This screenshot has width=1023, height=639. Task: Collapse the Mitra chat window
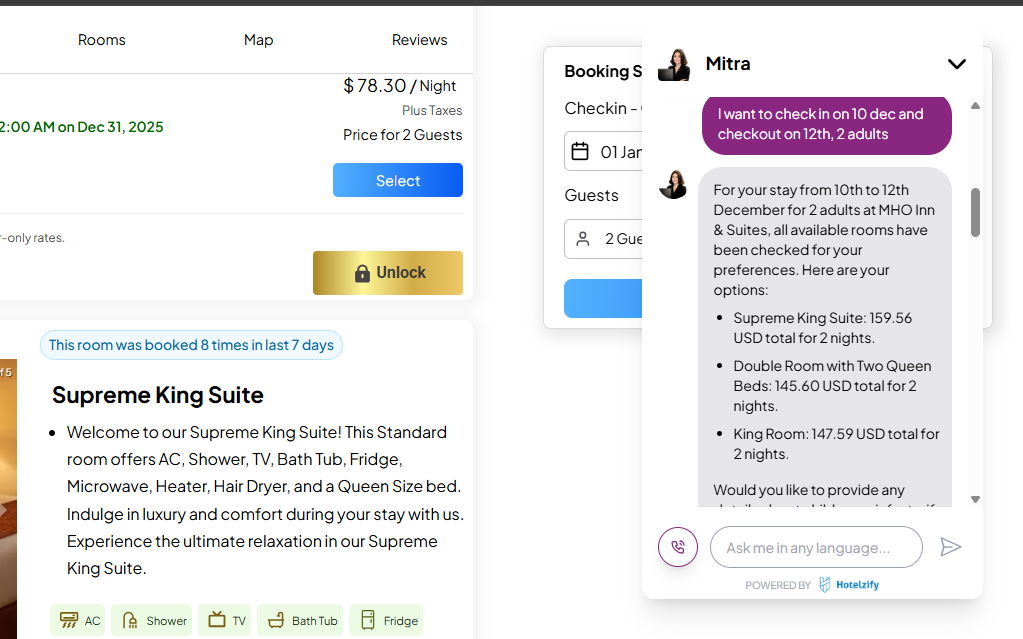[957, 64]
